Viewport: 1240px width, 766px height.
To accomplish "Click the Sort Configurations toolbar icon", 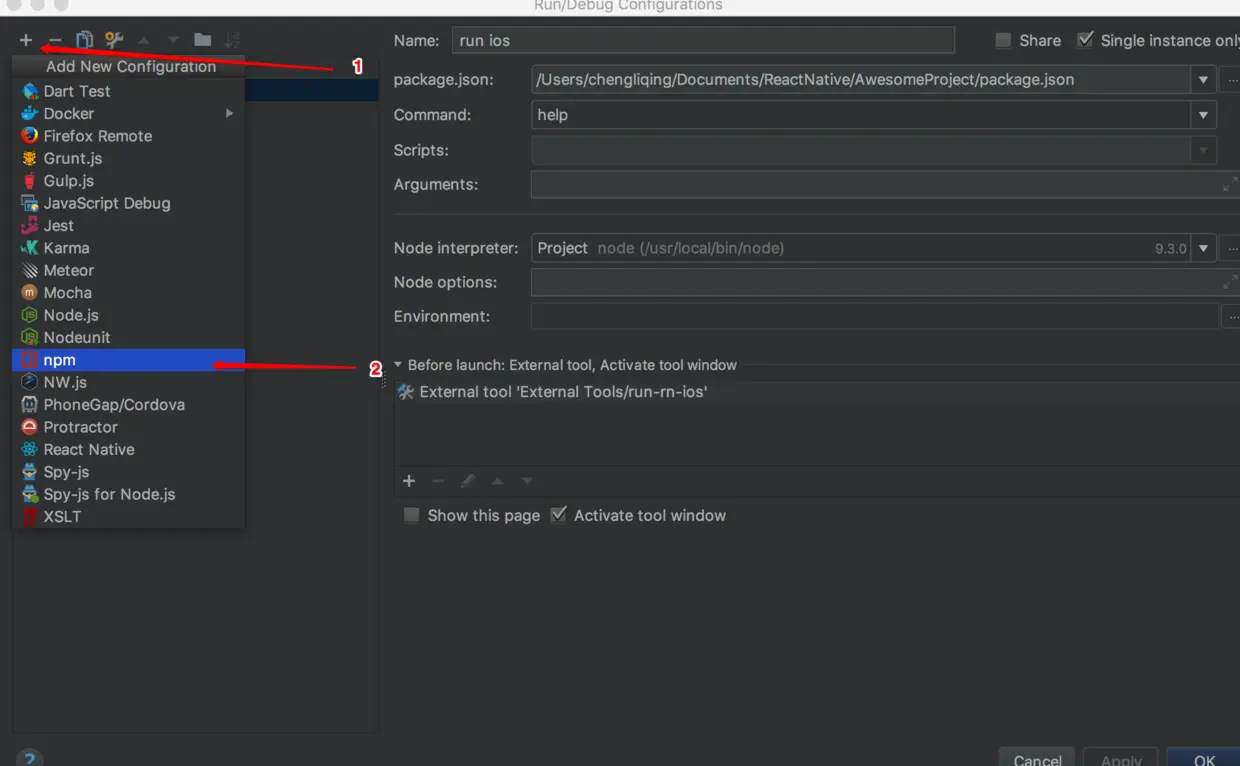I will 232,40.
